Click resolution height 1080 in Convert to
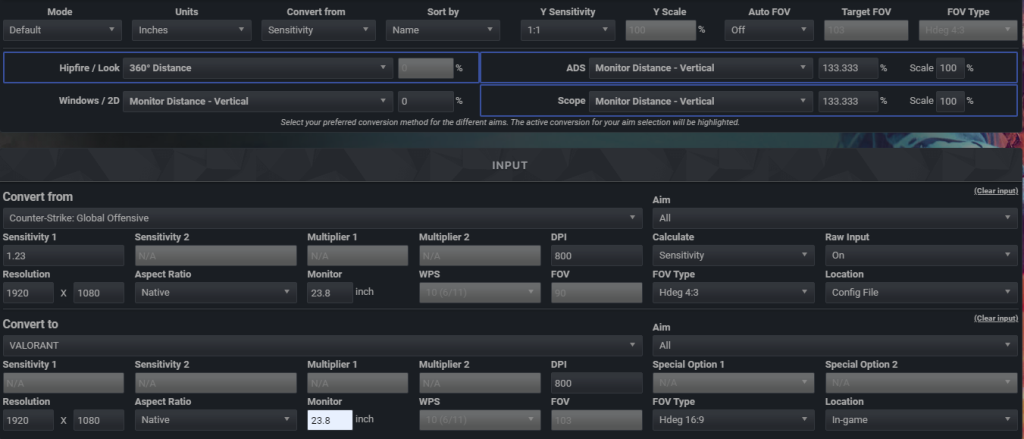1024x439 pixels. click(x=99, y=420)
